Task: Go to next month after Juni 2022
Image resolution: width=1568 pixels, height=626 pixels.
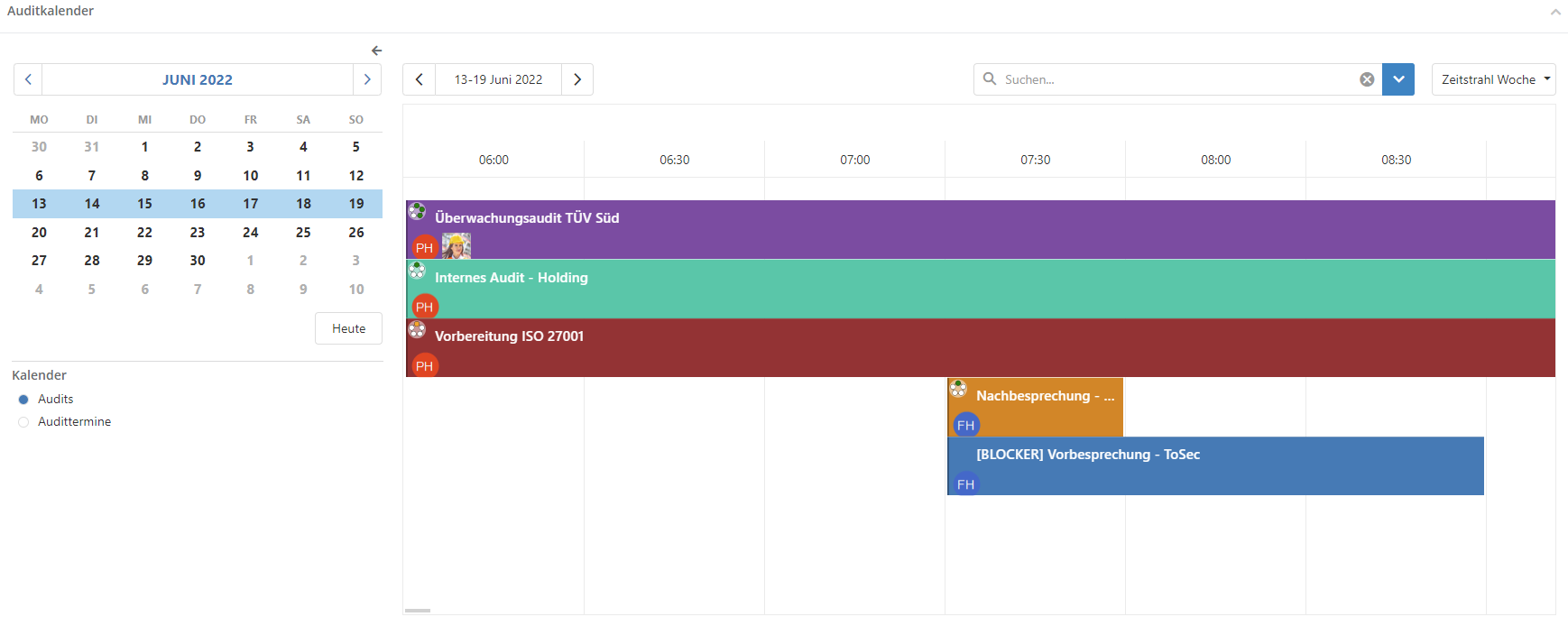Action: click(366, 79)
